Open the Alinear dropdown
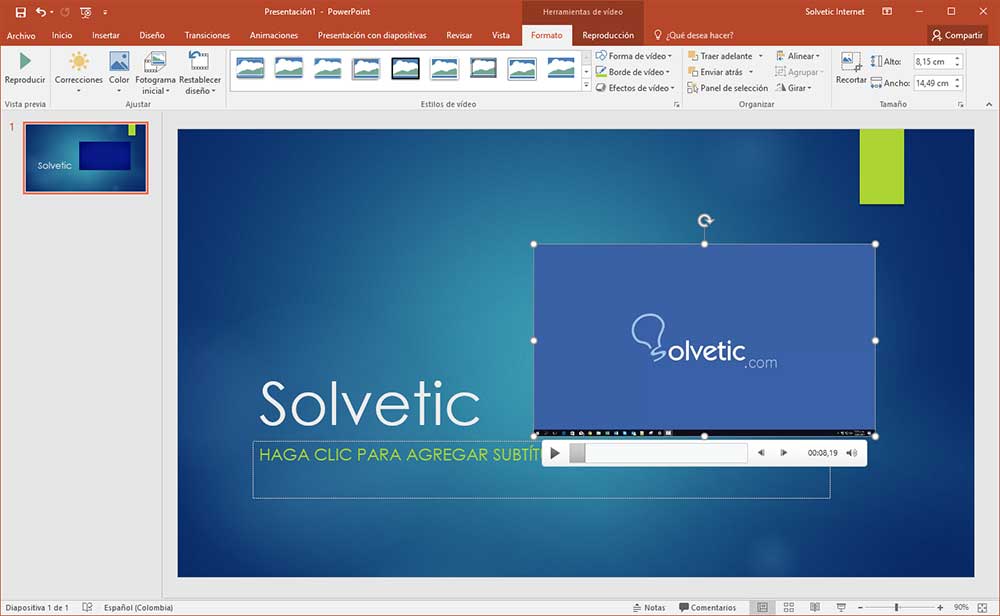 pyautogui.click(x=798, y=56)
